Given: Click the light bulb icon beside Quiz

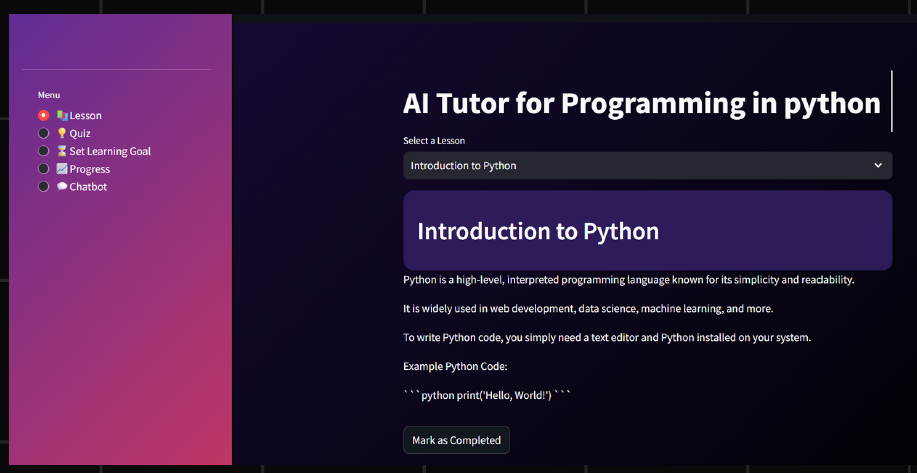Looking at the screenshot, I should [x=62, y=133].
